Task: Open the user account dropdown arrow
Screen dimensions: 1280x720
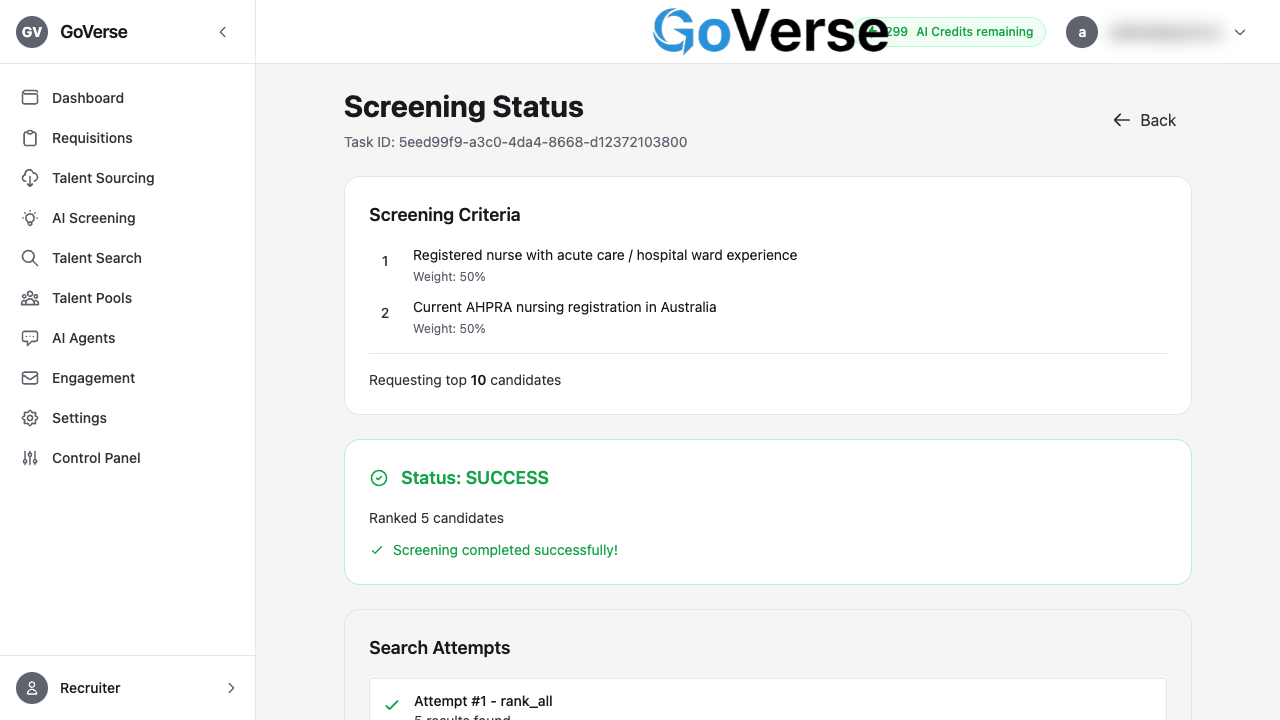Action: point(1240,32)
